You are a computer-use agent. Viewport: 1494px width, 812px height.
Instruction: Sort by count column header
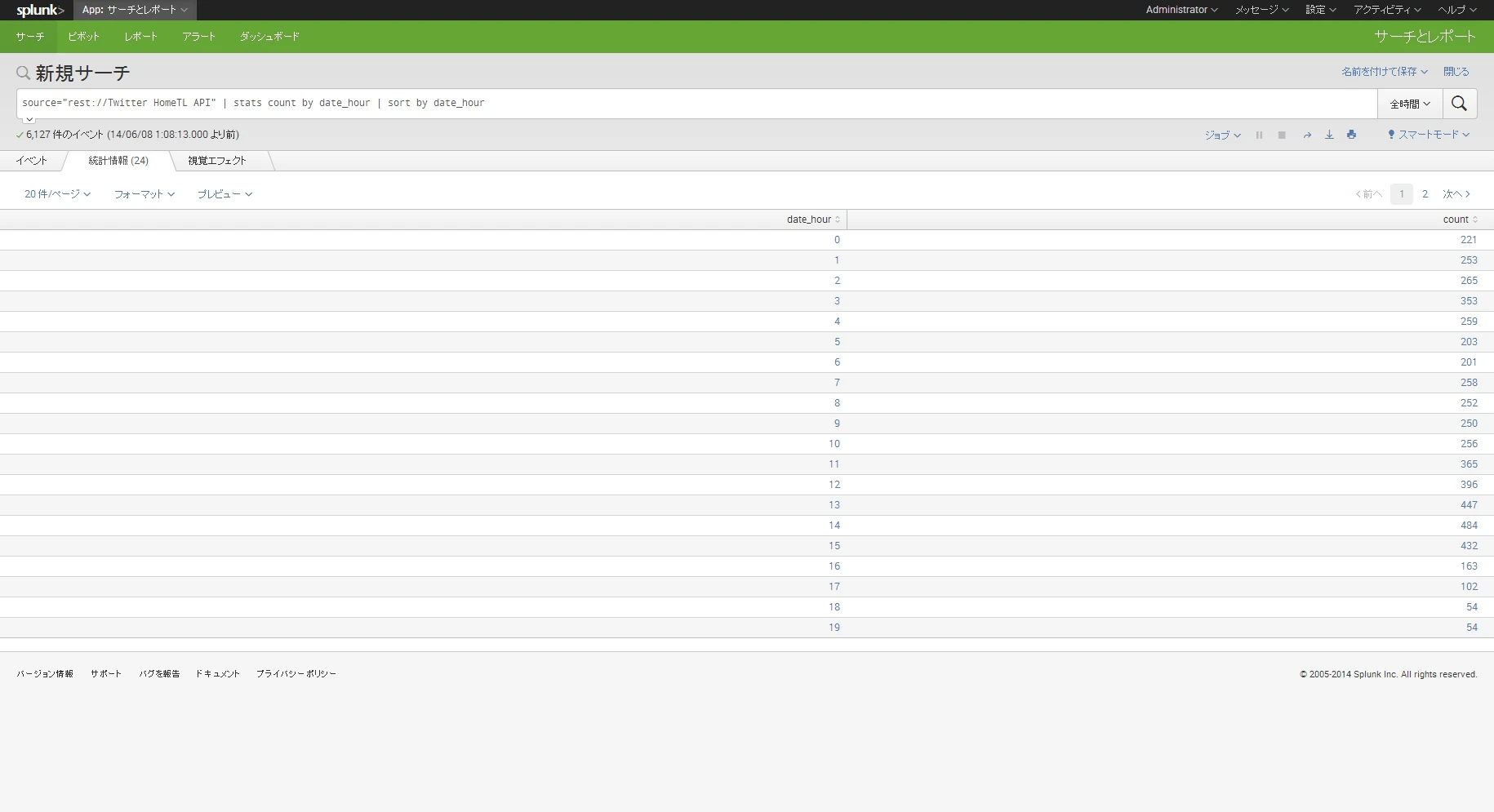pos(1460,220)
